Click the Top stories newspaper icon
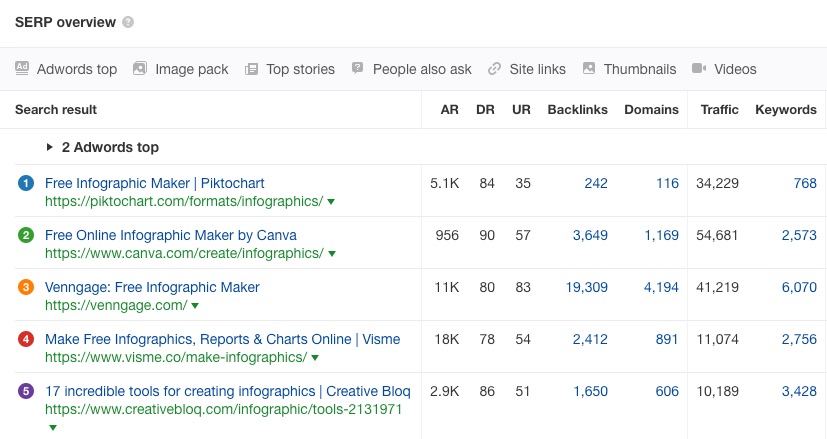Viewport: 827px width, 439px height. 252,69
